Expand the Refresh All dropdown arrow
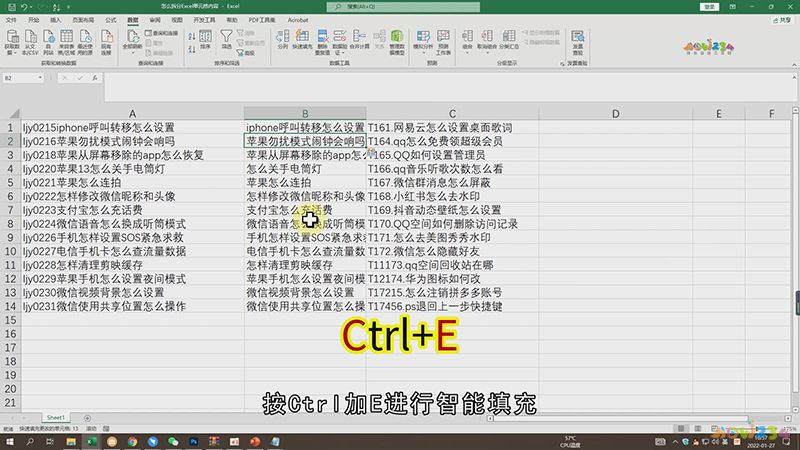Screen dimensions: 800x450 (132, 53)
